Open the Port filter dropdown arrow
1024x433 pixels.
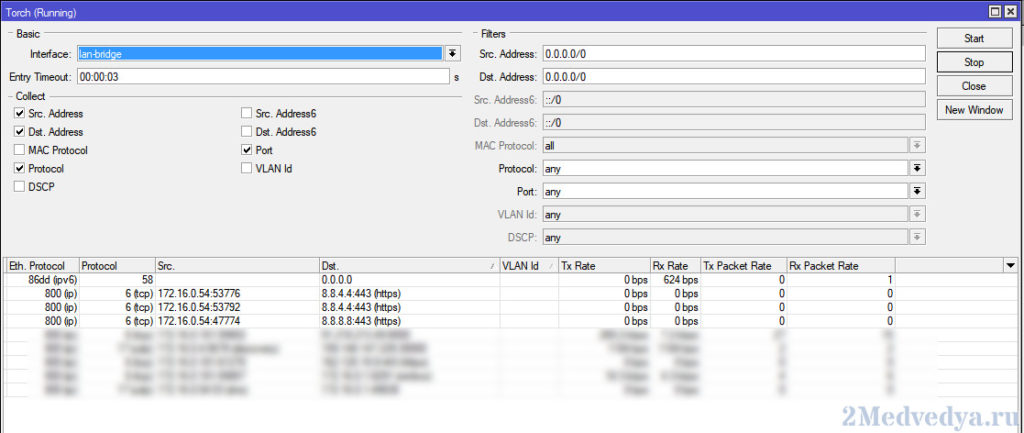(918, 191)
